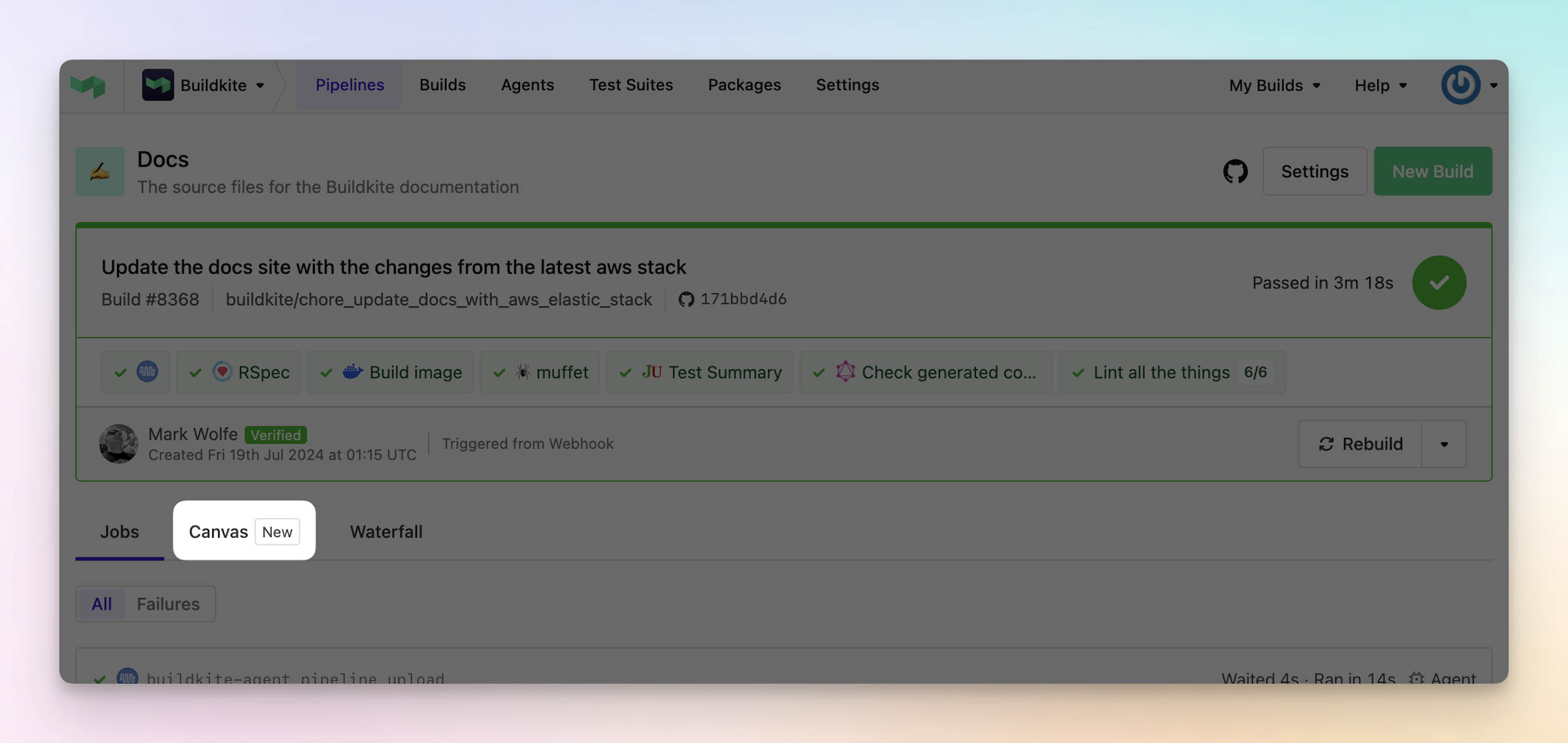The image size is (1568, 743).
Task: Start a New Build
Action: [1433, 171]
